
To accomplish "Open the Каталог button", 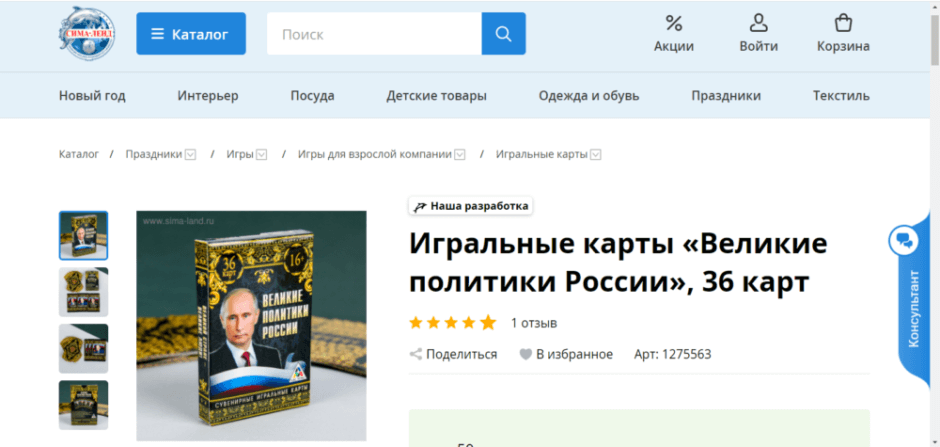I will coord(191,34).
